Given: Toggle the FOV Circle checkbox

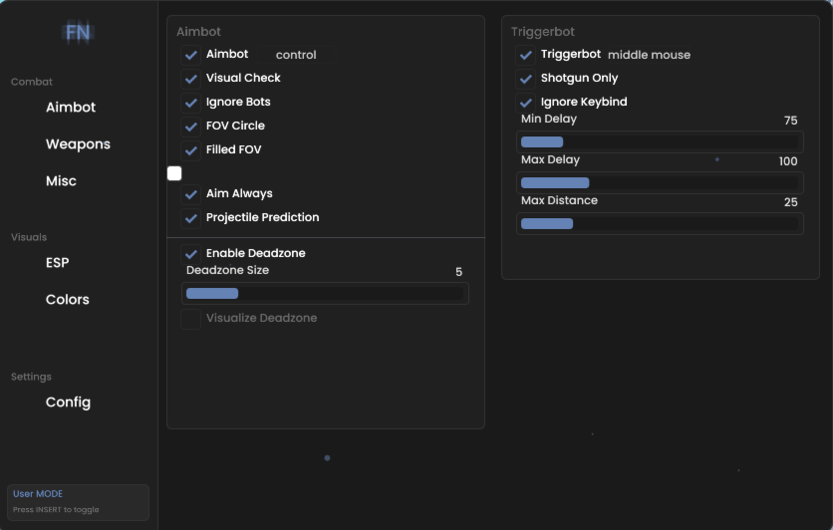Looking at the screenshot, I should click(191, 126).
